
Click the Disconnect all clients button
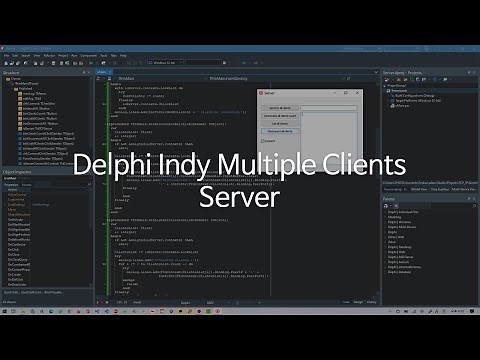coord(280,131)
